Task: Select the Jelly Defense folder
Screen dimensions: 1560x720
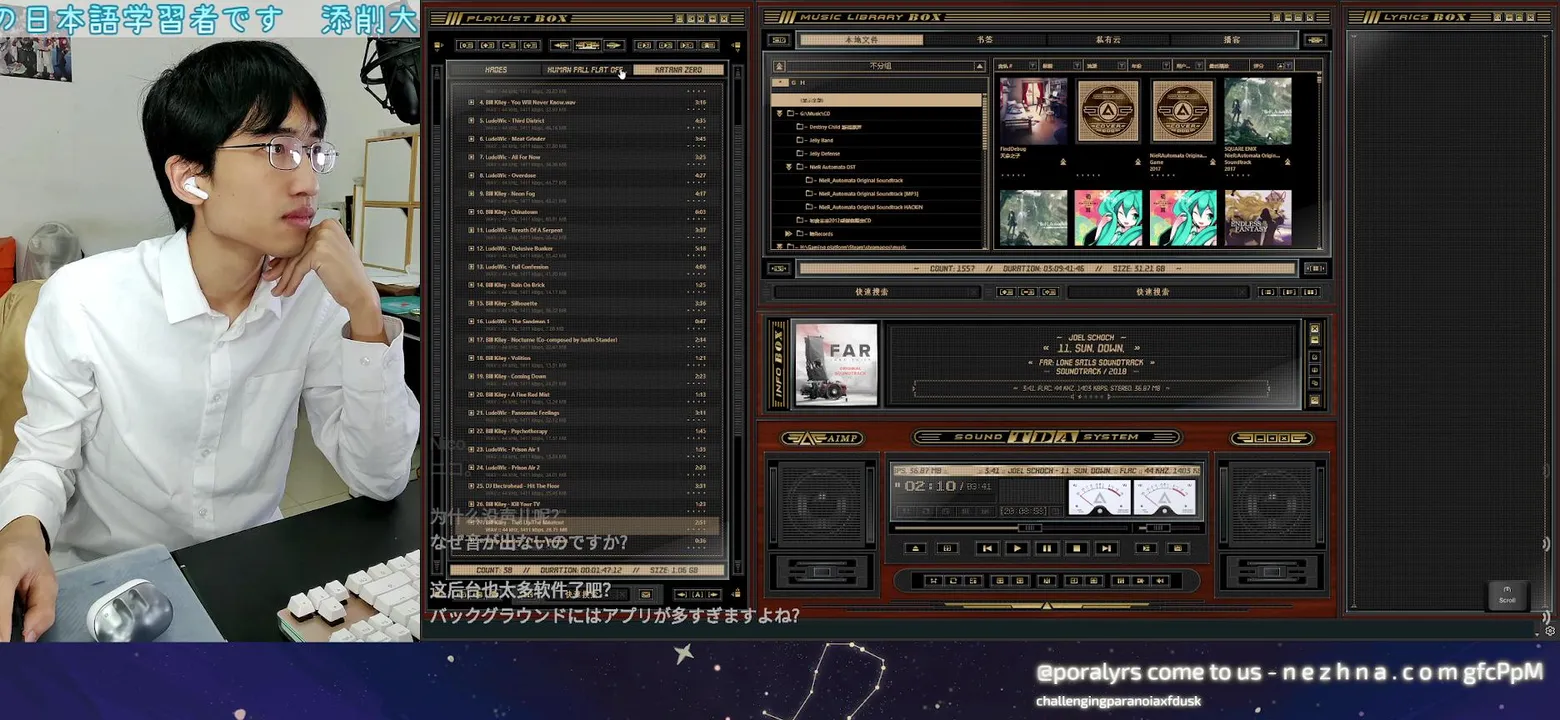Action: click(824, 154)
